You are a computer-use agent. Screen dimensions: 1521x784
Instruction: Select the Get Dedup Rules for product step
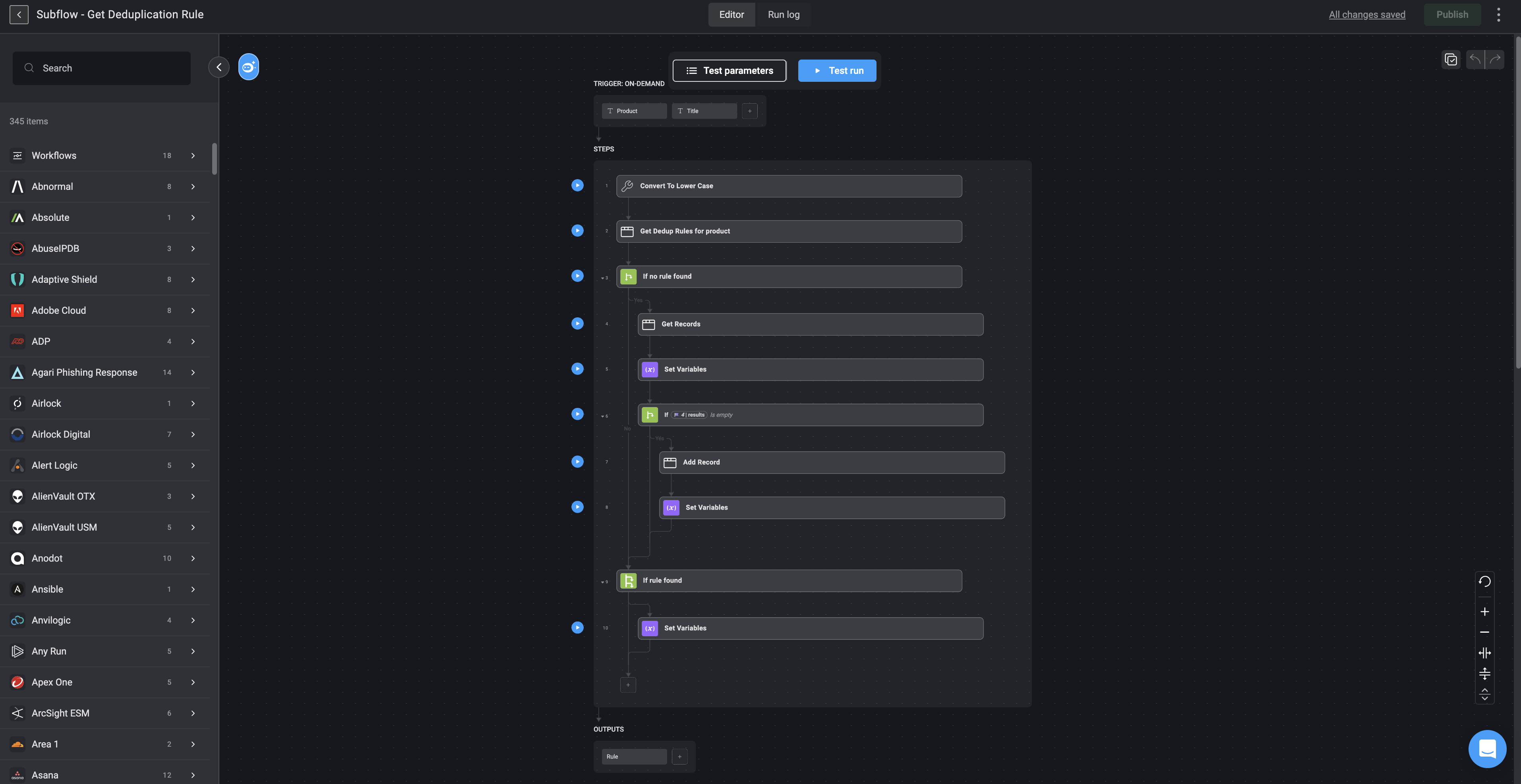click(789, 232)
